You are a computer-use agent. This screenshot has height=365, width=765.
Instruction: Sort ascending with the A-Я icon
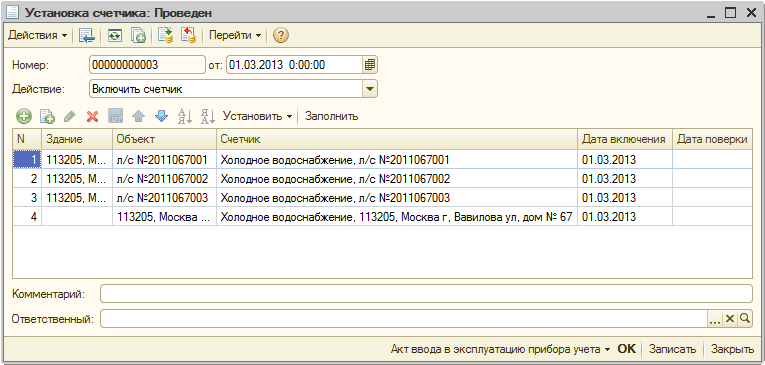tap(185, 116)
